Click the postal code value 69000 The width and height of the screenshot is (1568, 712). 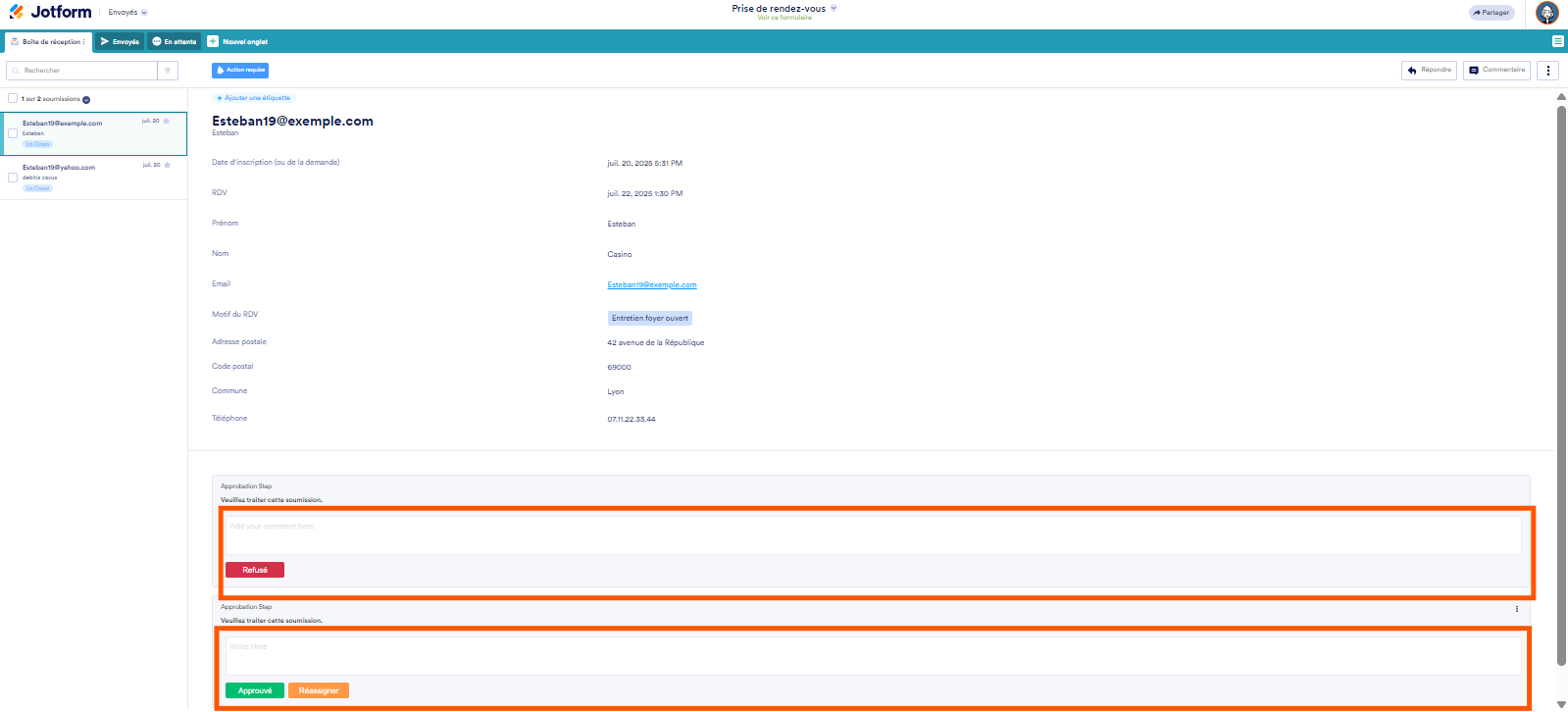tap(619, 368)
